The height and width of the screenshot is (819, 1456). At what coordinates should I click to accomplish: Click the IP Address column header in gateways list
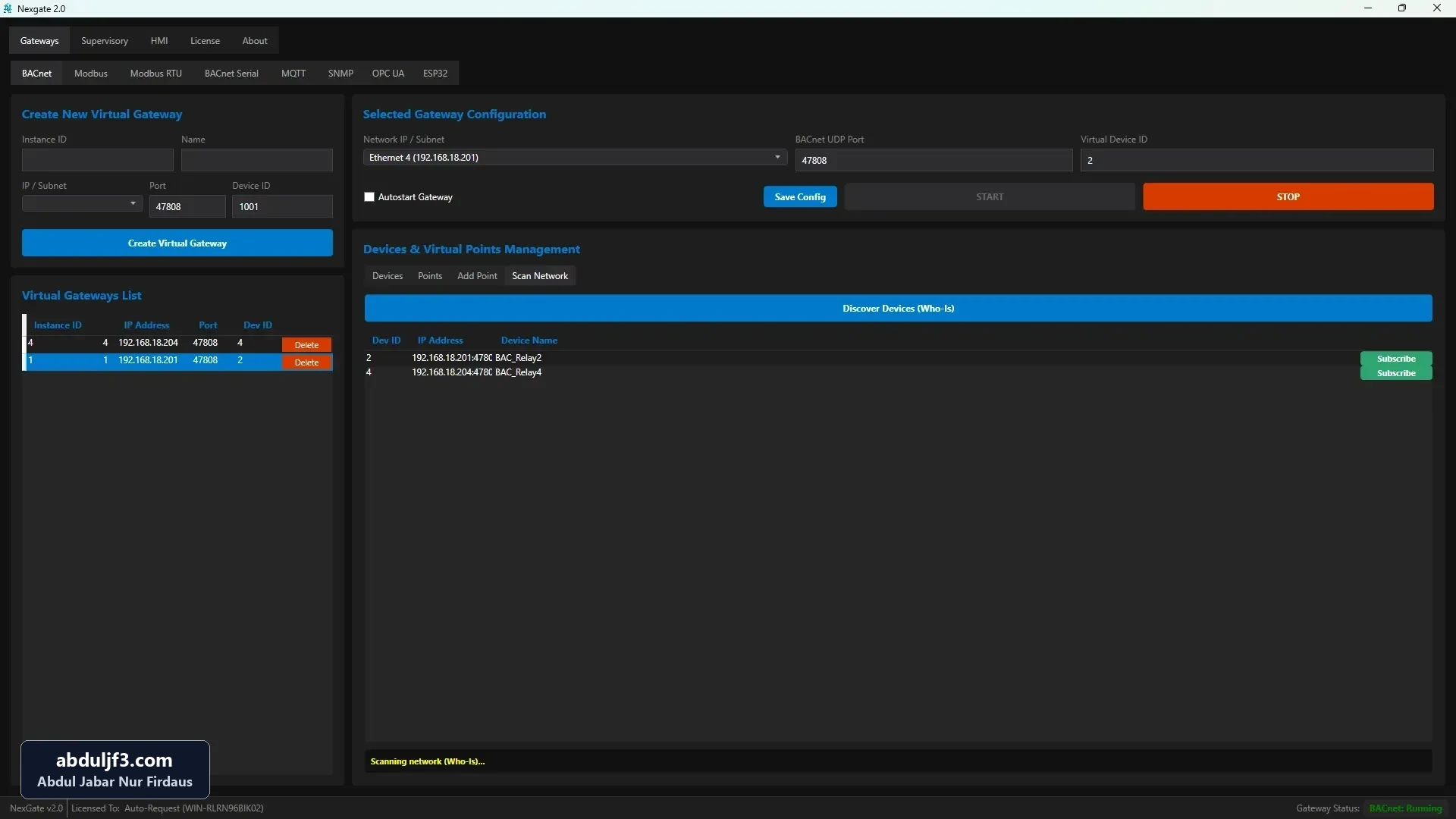click(x=146, y=325)
